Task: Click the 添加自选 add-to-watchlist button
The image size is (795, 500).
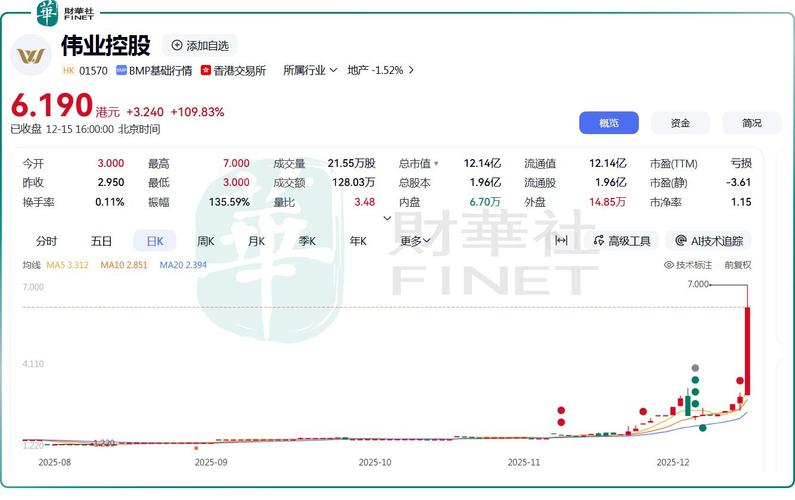Action: pos(200,46)
